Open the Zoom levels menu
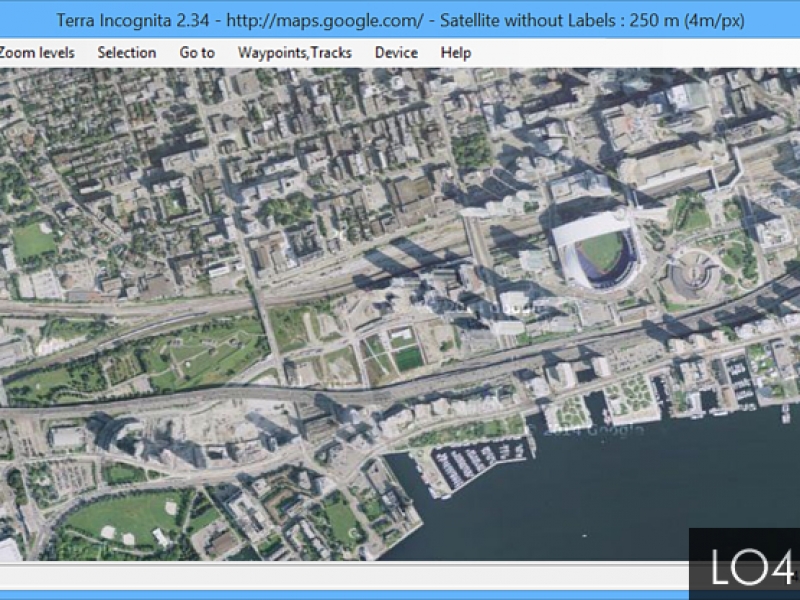This screenshot has width=800, height=600. point(36,53)
